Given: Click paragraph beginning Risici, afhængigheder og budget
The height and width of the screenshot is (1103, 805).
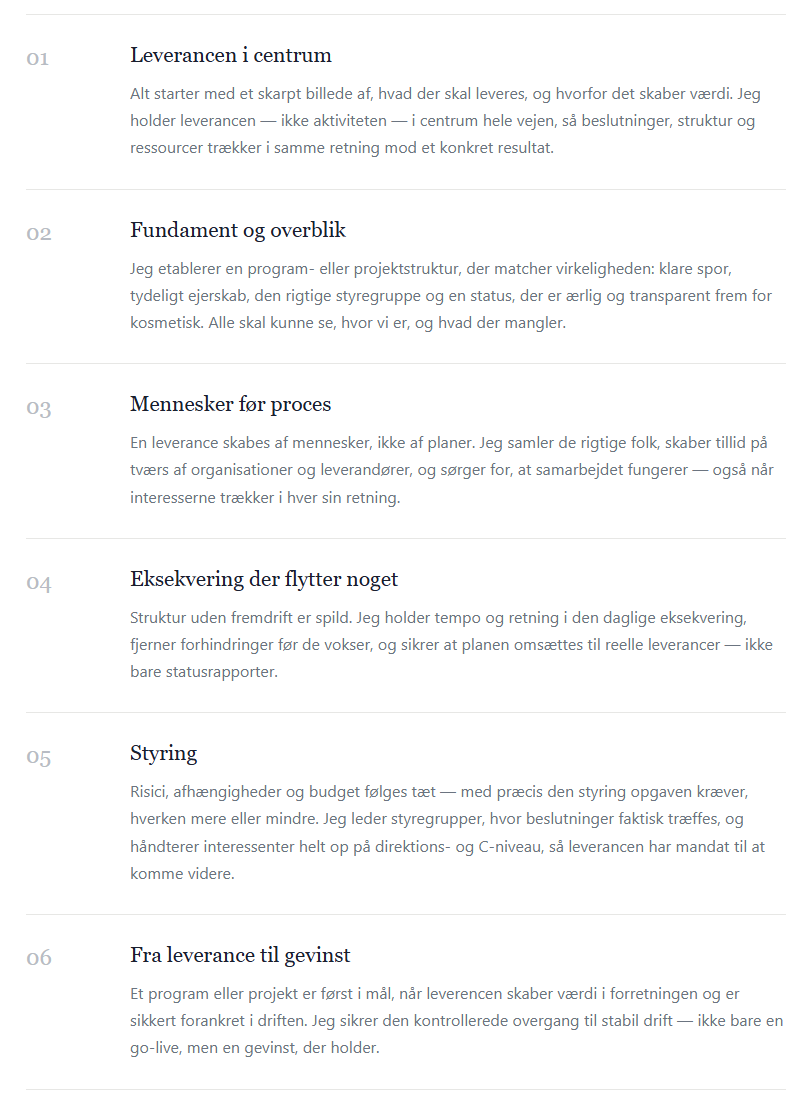Looking at the screenshot, I should [448, 833].
